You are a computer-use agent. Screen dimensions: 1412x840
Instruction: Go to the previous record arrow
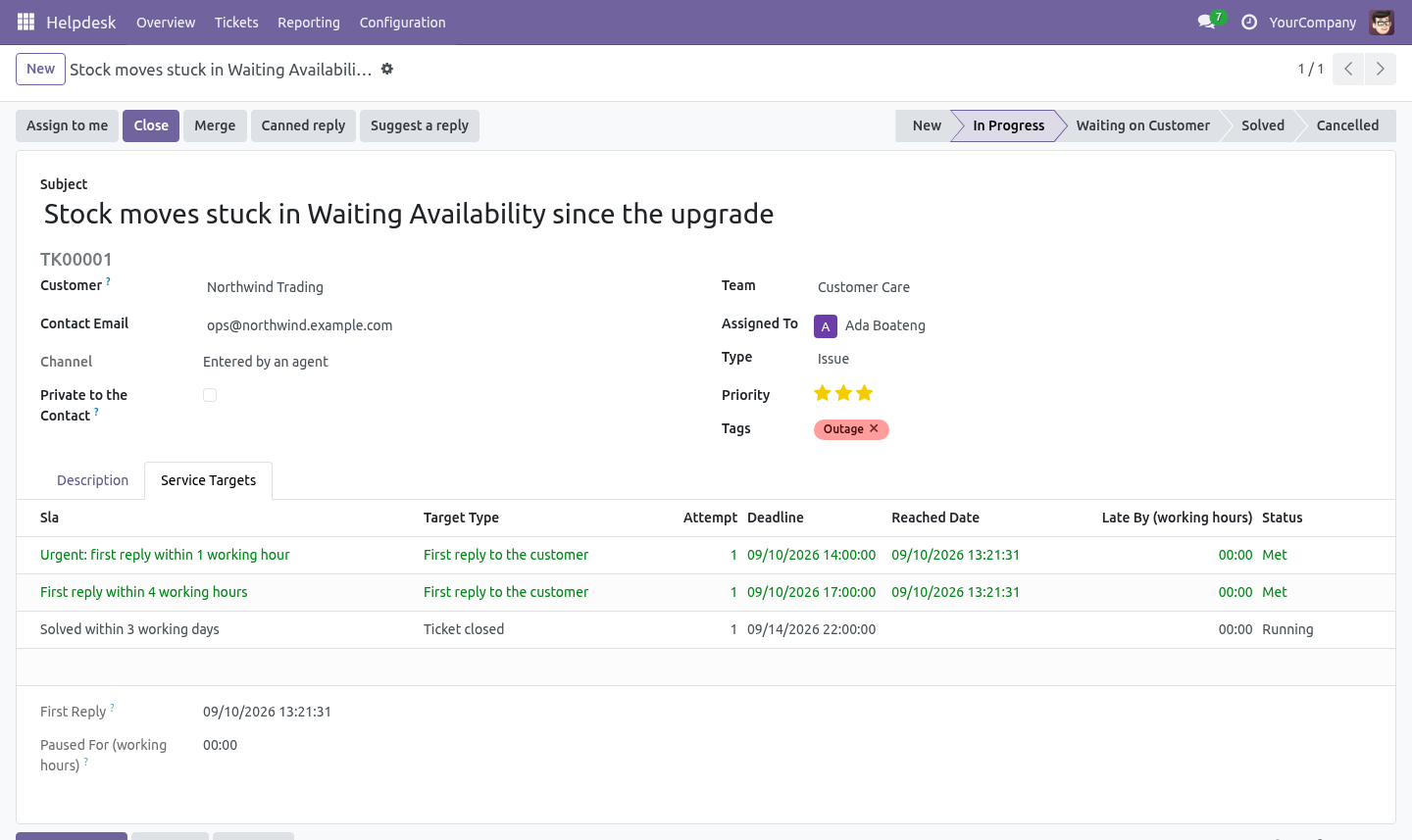[1348, 69]
